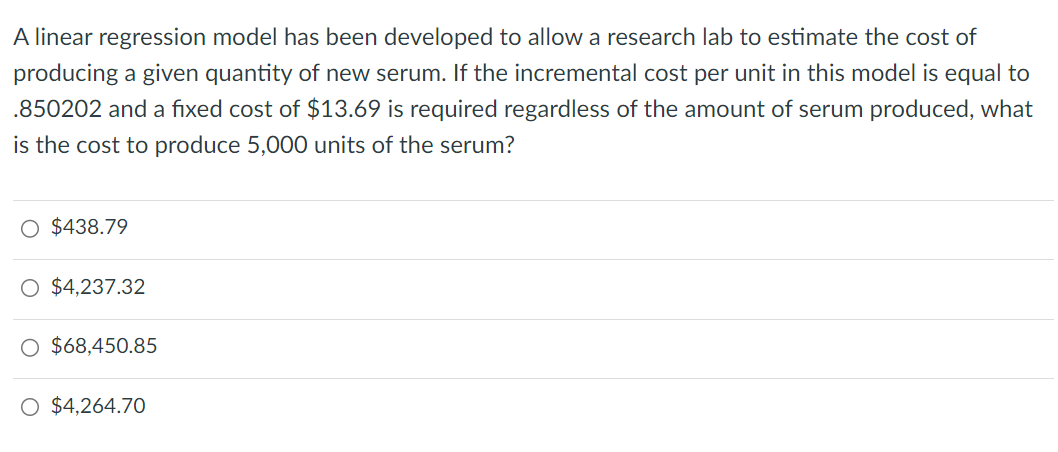The image size is (1058, 452).
Task: Click the "$438.79" answer label text
Action: (x=89, y=228)
